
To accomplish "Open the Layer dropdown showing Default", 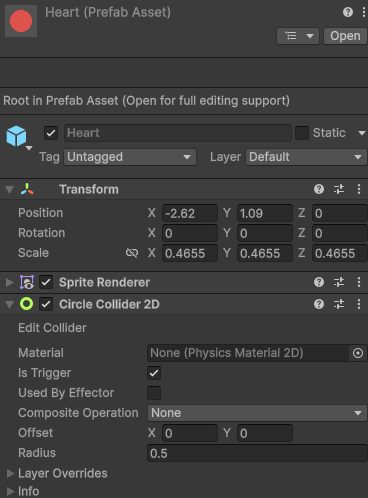I will [306, 157].
